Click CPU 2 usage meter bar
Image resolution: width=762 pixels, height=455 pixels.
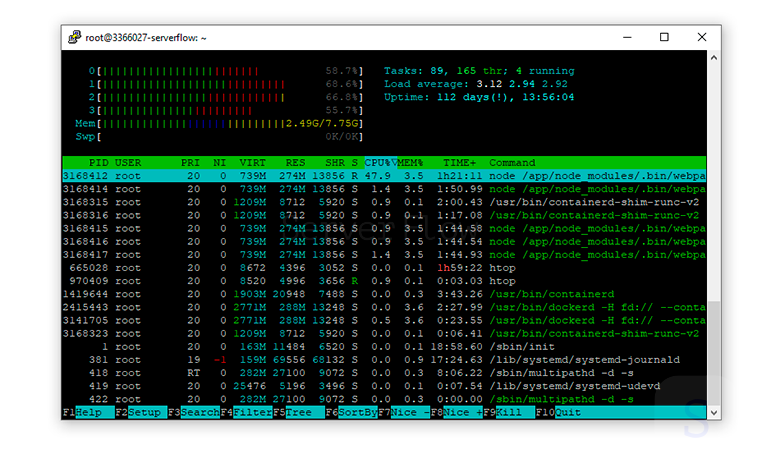226,97
